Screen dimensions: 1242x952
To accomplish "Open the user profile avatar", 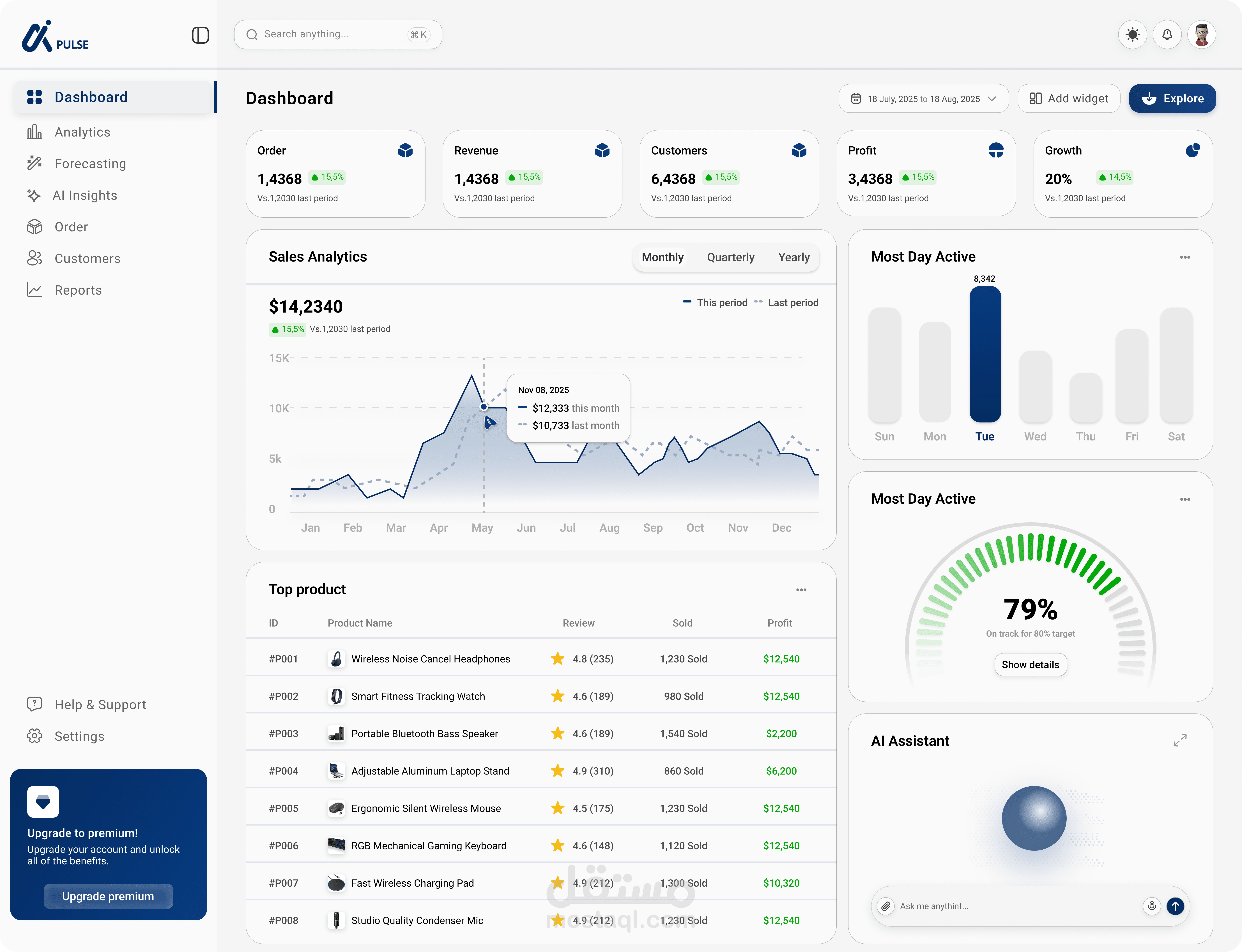I will [1202, 34].
